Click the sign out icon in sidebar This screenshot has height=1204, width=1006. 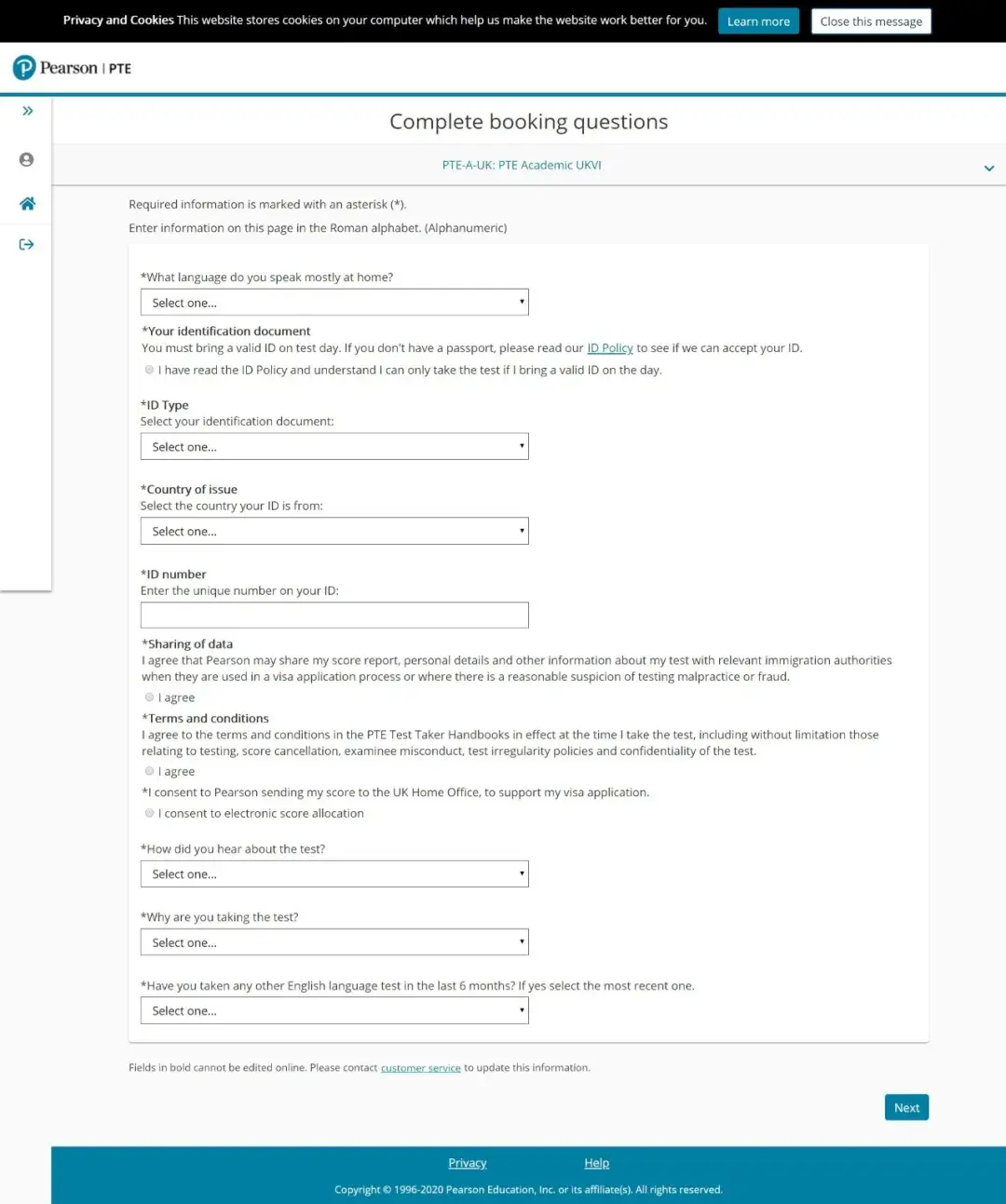[27, 245]
